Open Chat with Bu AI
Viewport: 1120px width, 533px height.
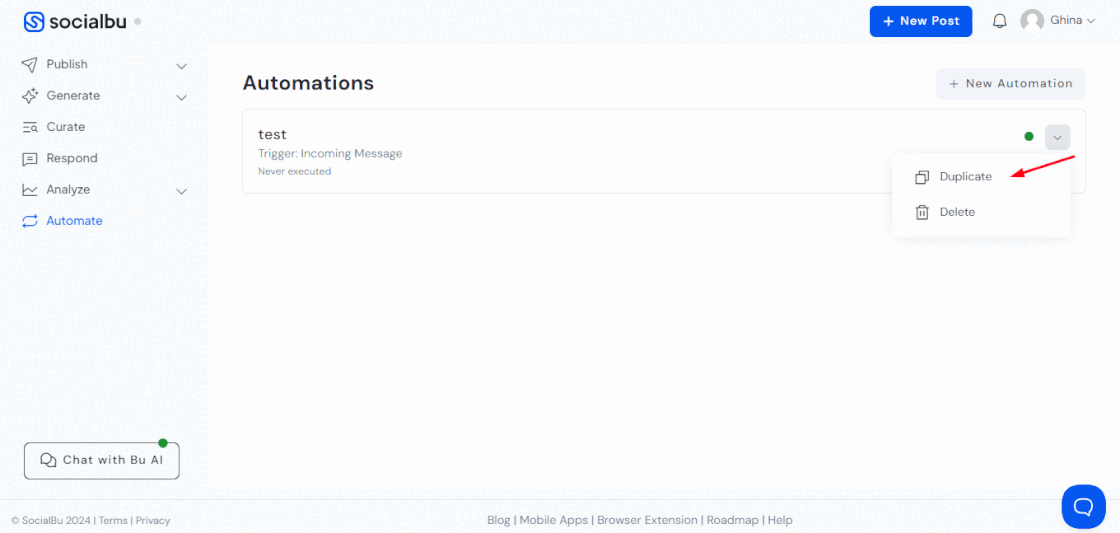[101, 460]
